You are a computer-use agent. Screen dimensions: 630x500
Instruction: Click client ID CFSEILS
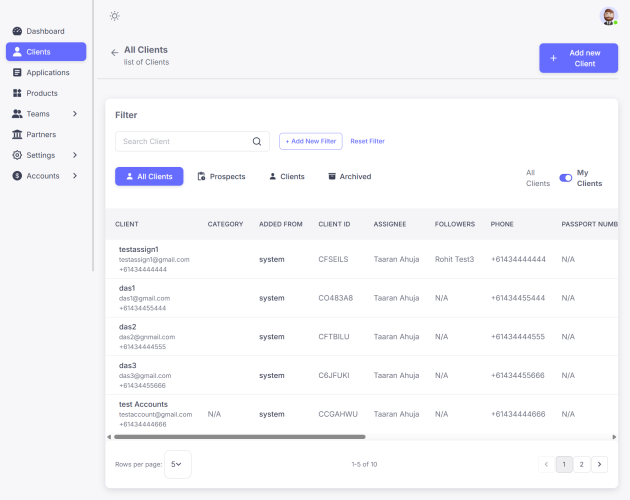pos(333,259)
